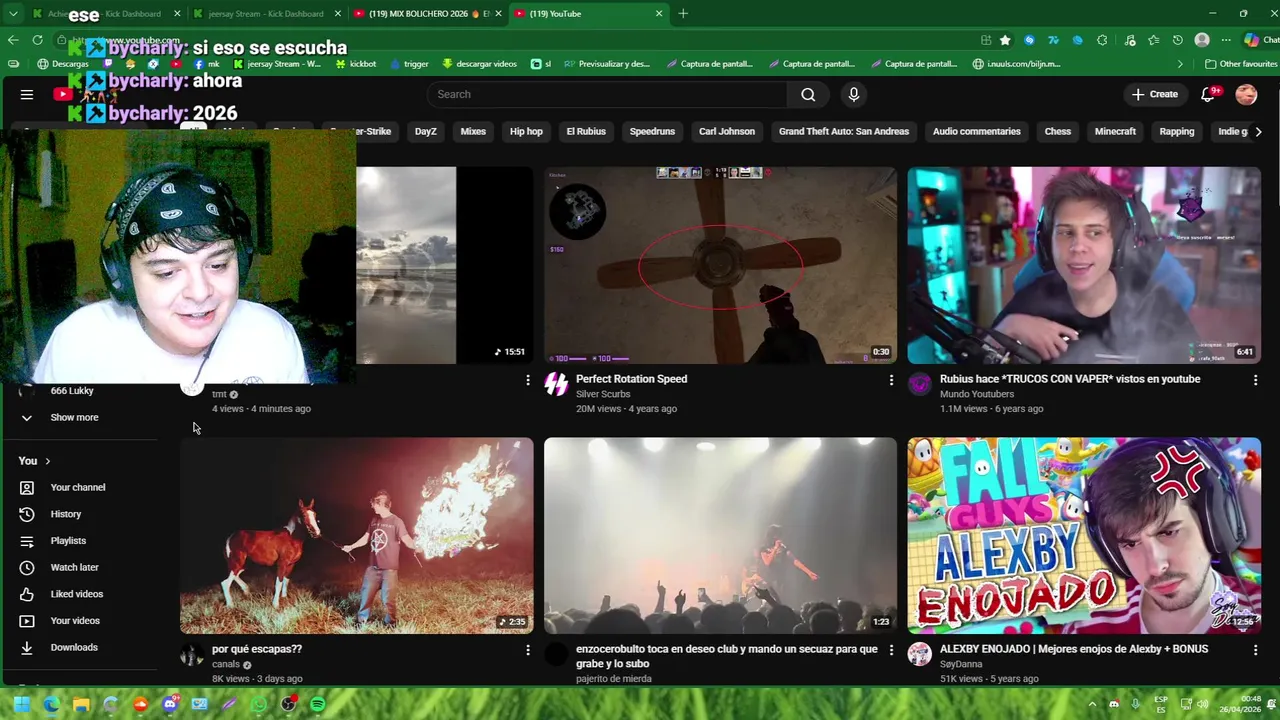Open Rubius vaper tricks video thumbnail
The height and width of the screenshot is (720, 1280).
(x=1084, y=265)
